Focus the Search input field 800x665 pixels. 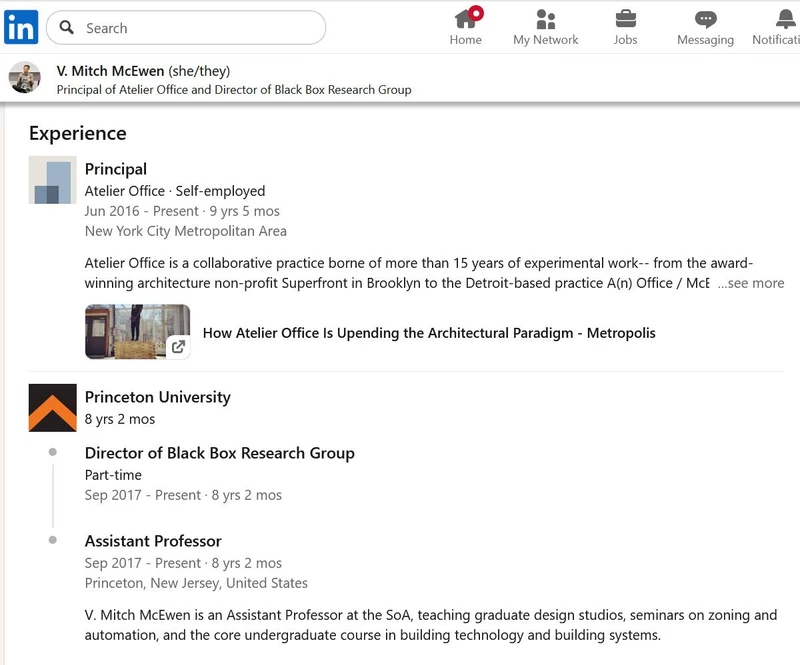point(186,28)
